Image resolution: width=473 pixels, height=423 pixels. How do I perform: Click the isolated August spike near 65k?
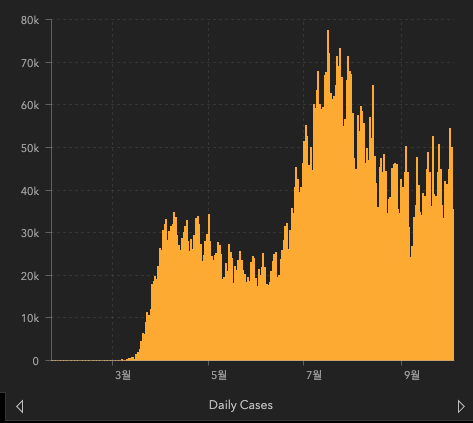coord(373,86)
